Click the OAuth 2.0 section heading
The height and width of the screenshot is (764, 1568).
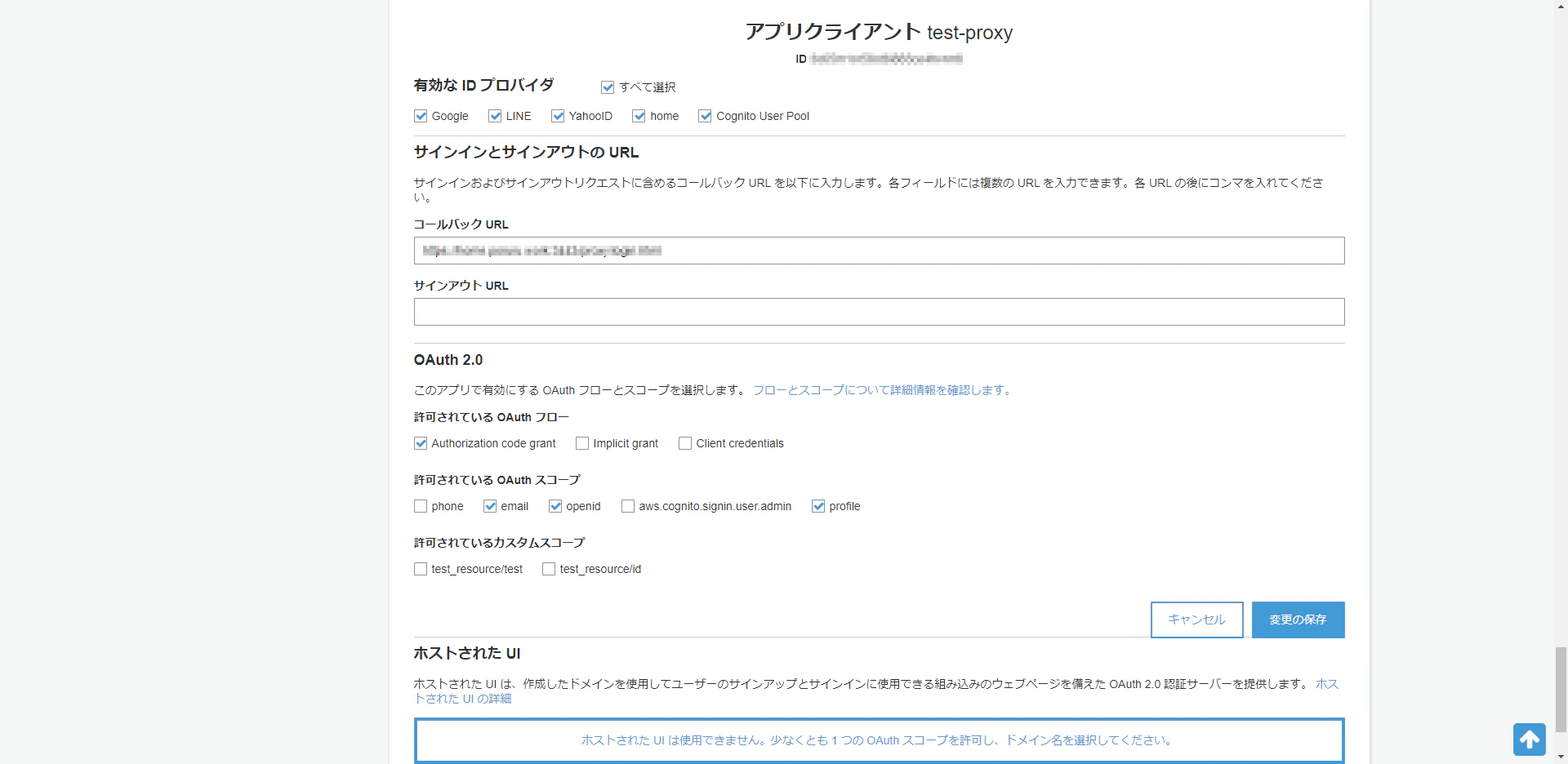pos(448,360)
